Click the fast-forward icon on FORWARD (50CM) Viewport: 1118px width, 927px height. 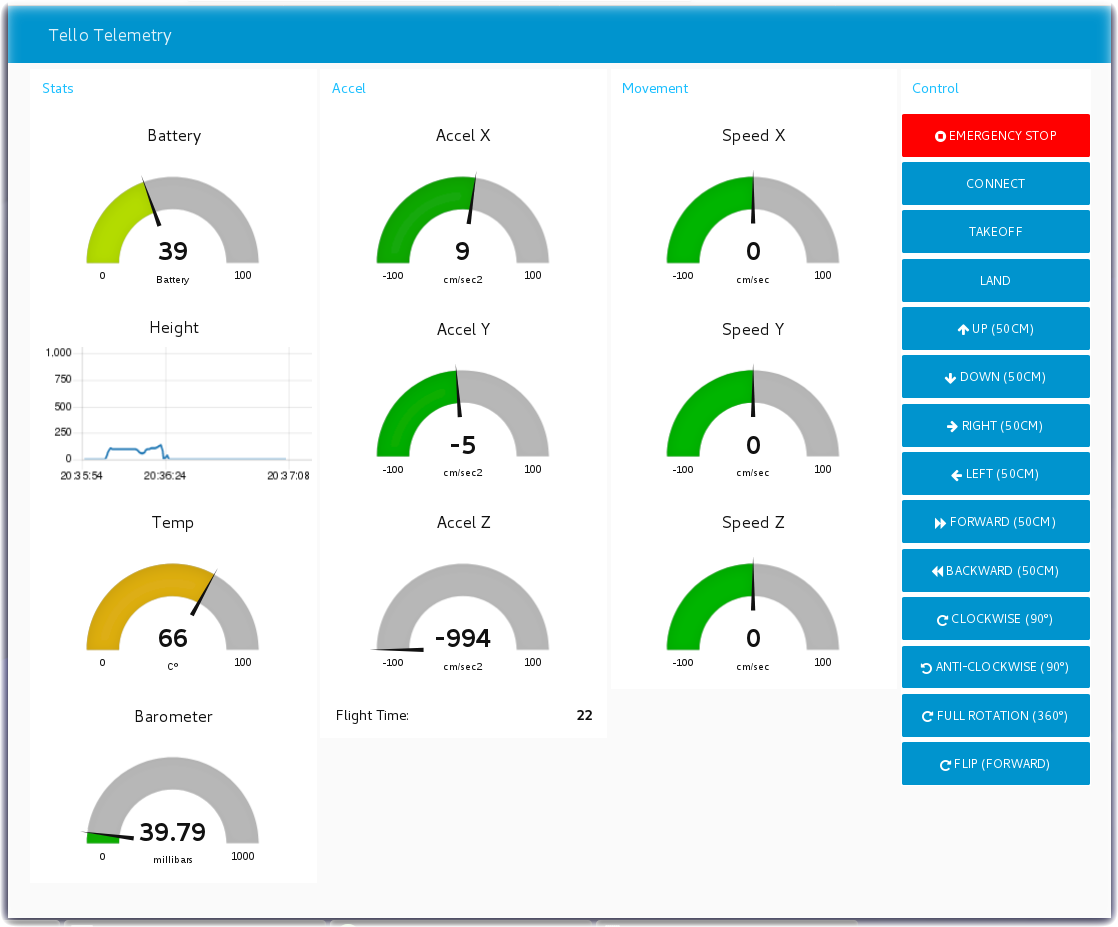940,523
